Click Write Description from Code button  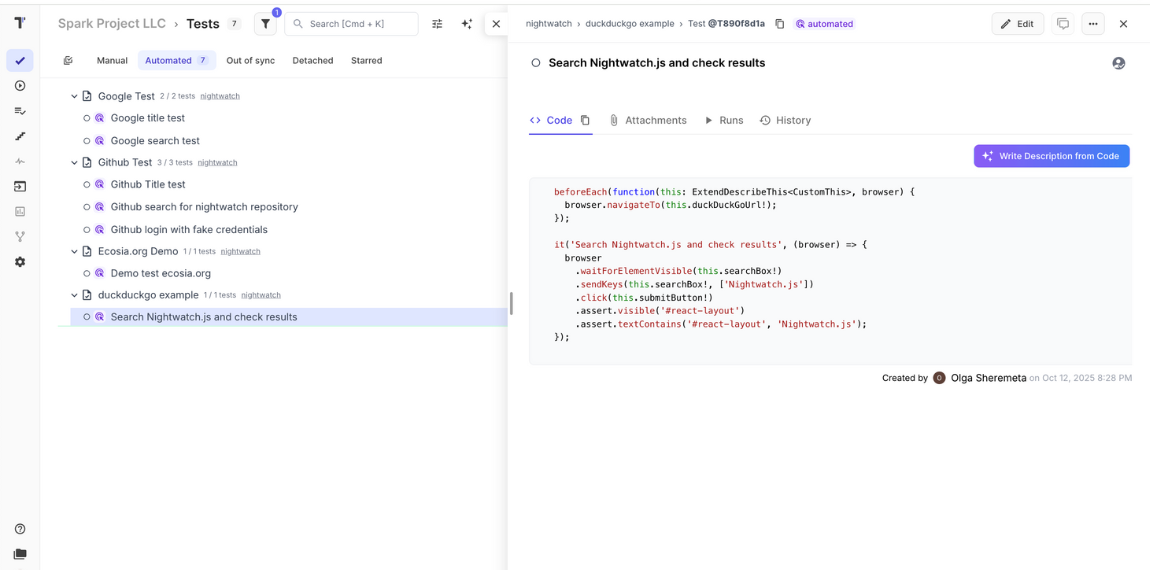coord(1051,156)
